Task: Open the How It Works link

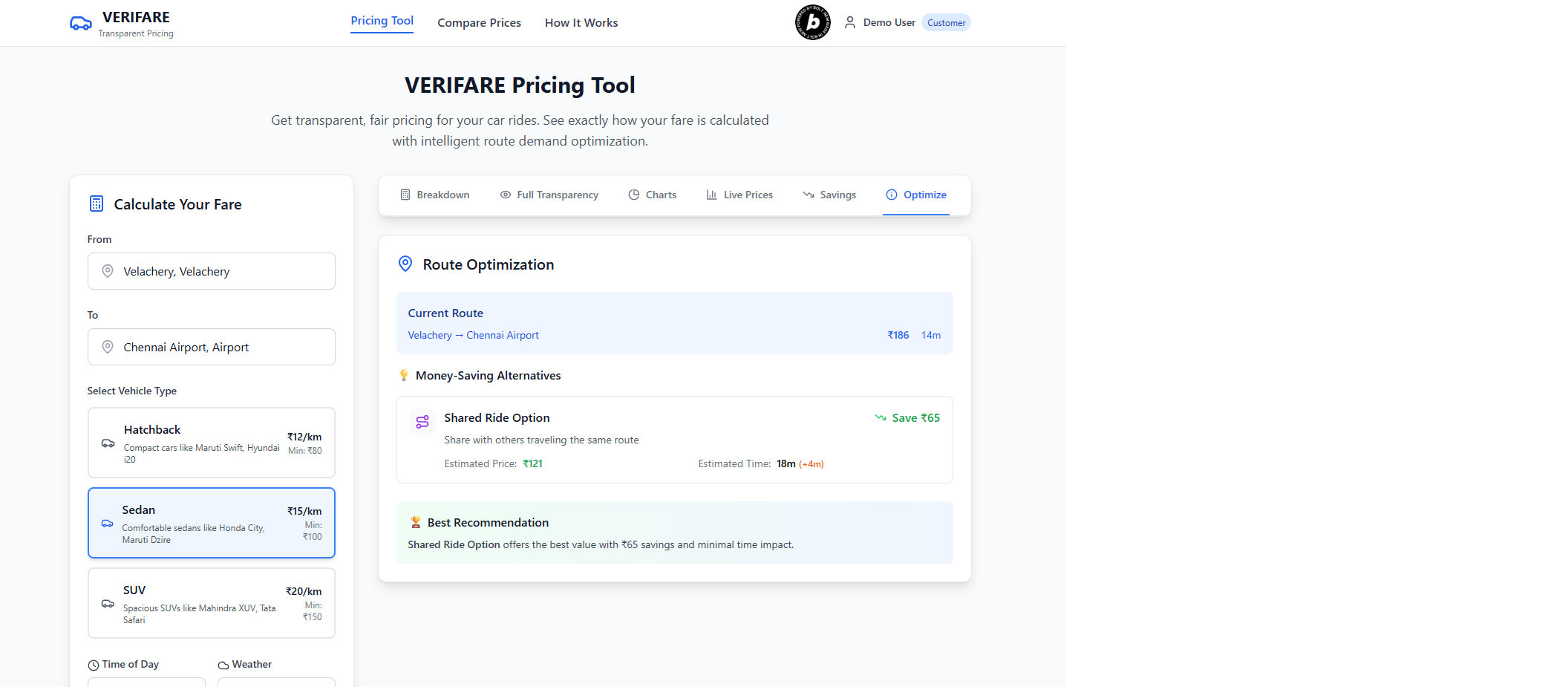Action: coord(581,23)
